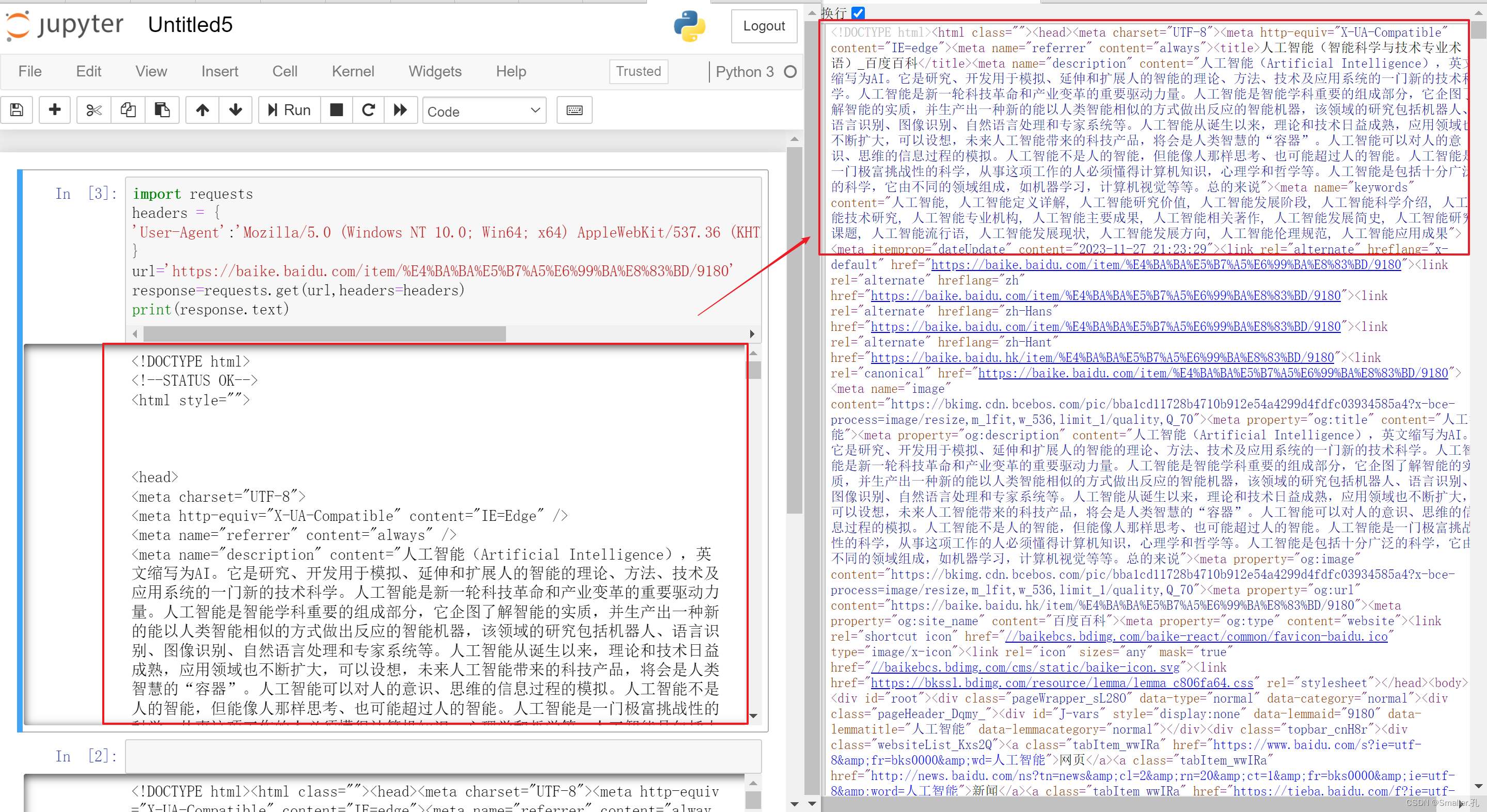
Task: Expand the Cell type dropdown Code
Action: (x=484, y=110)
